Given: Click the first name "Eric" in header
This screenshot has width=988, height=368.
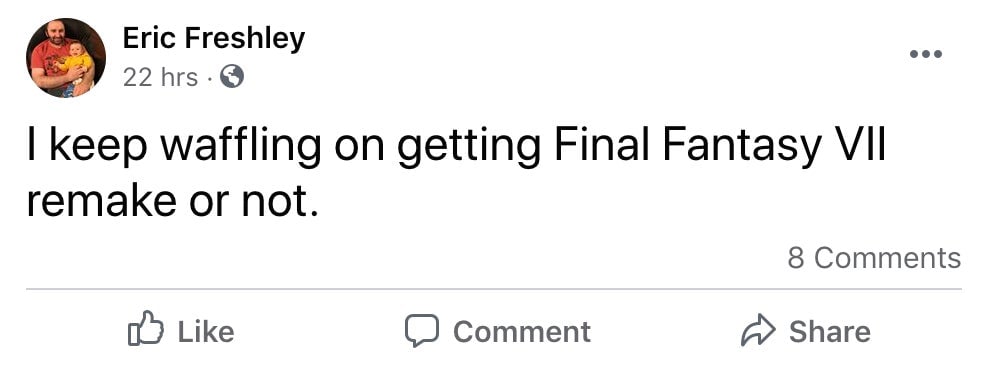Looking at the screenshot, I should click(x=149, y=38).
